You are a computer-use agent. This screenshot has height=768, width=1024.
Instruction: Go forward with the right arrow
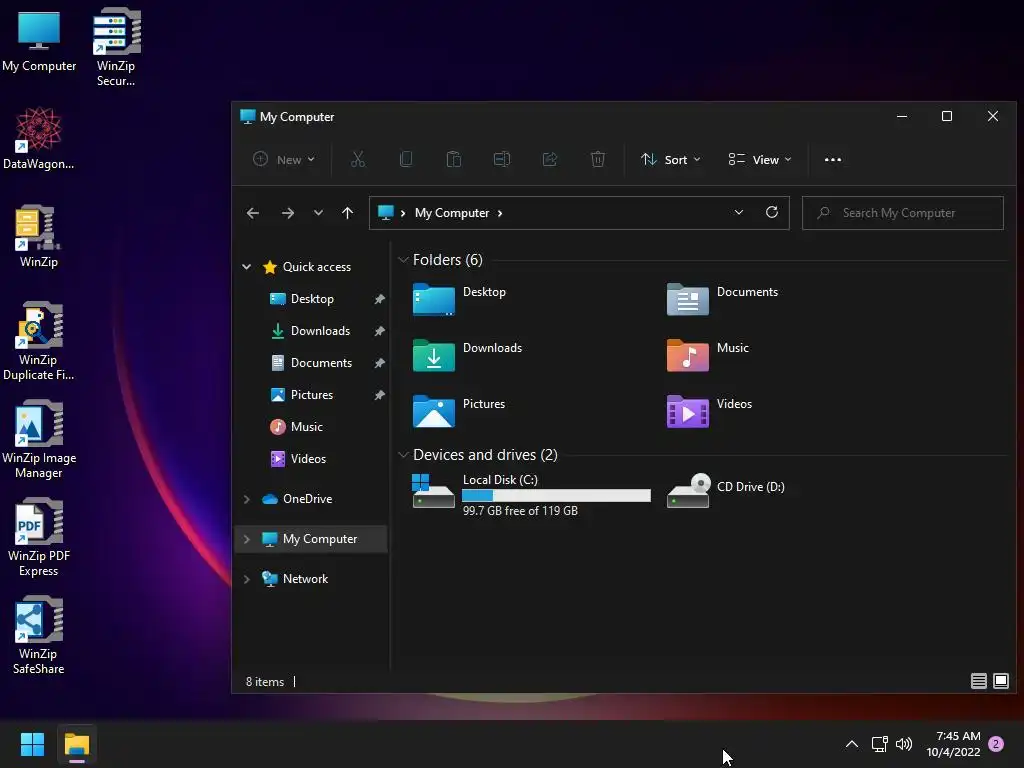pyautogui.click(x=287, y=213)
